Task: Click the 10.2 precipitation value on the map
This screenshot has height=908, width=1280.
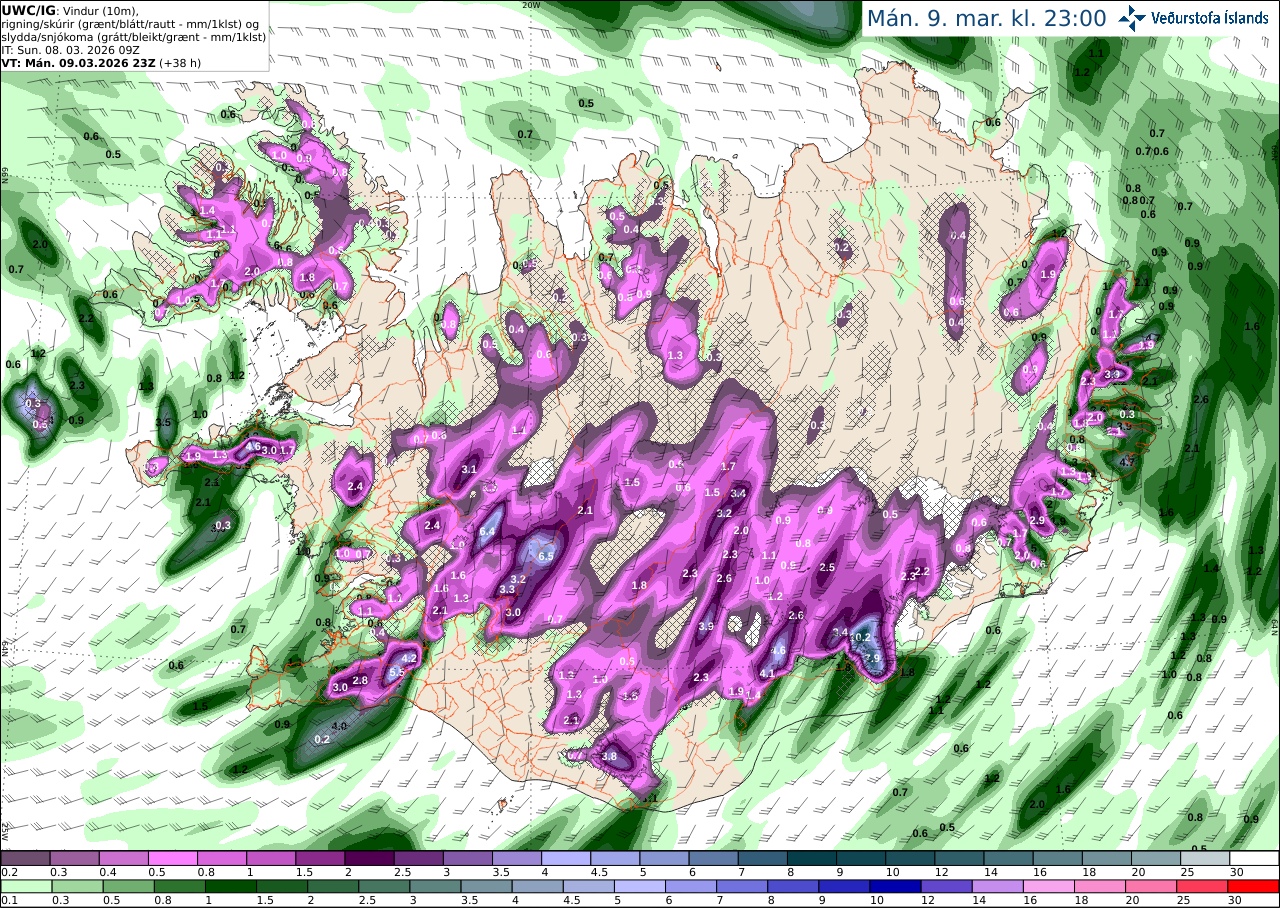Action: point(862,637)
